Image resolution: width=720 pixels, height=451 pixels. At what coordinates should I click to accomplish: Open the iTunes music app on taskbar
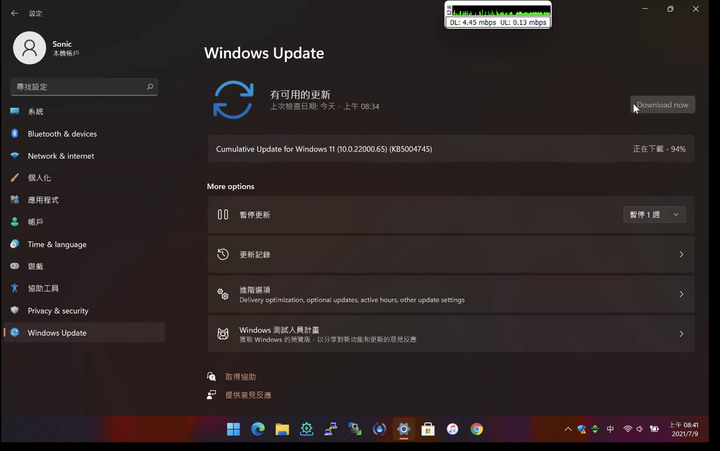(452, 429)
